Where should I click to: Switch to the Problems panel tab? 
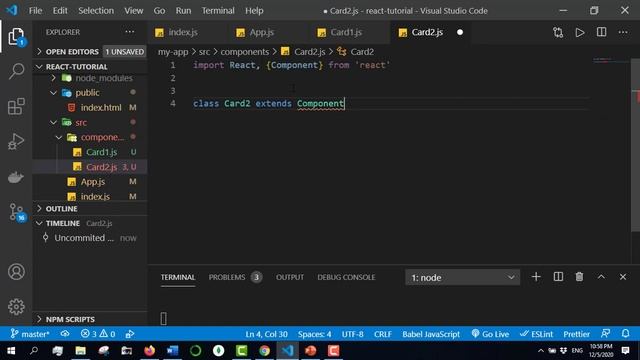pos(234,277)
